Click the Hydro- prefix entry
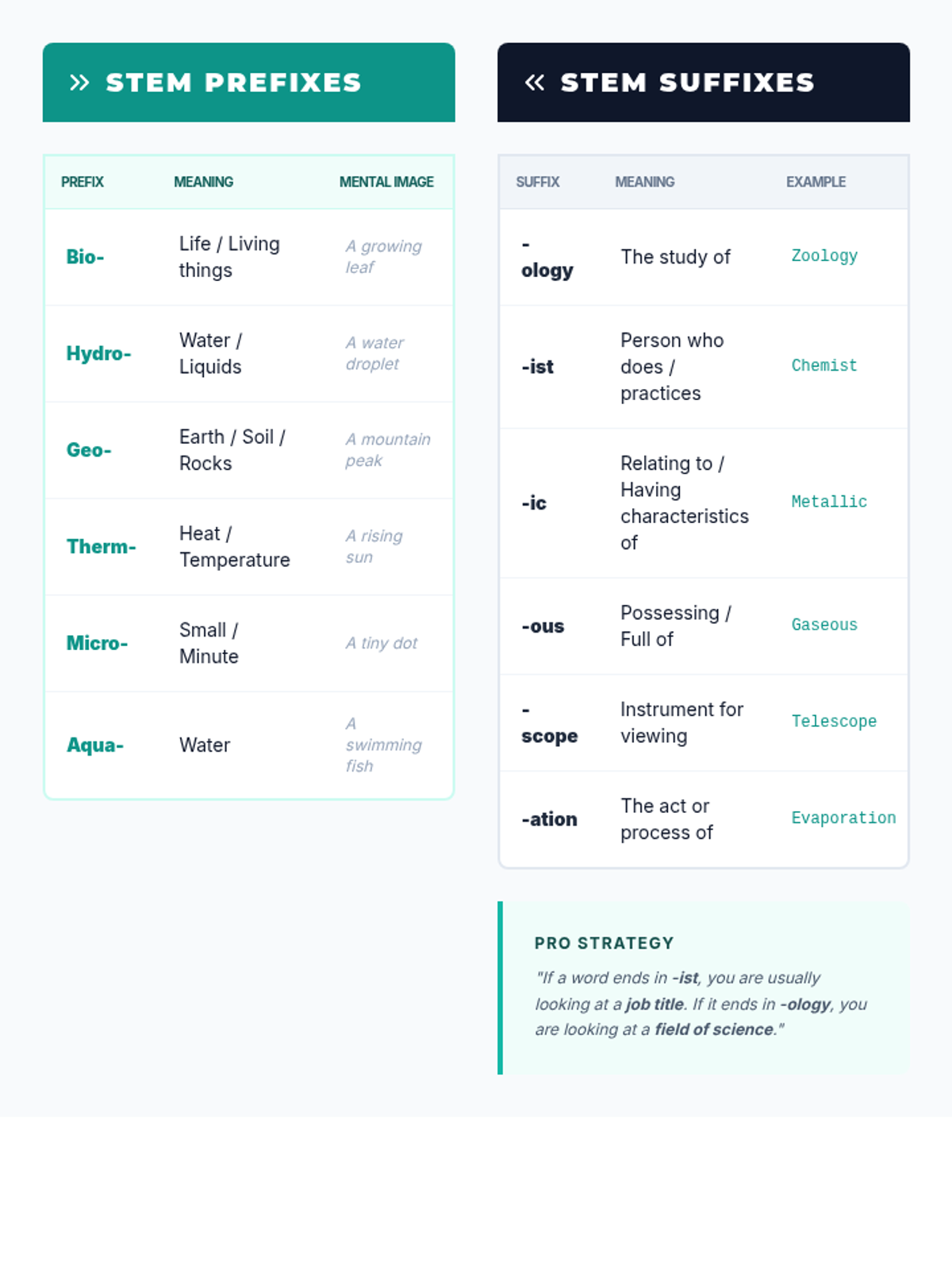 (98, 353)
